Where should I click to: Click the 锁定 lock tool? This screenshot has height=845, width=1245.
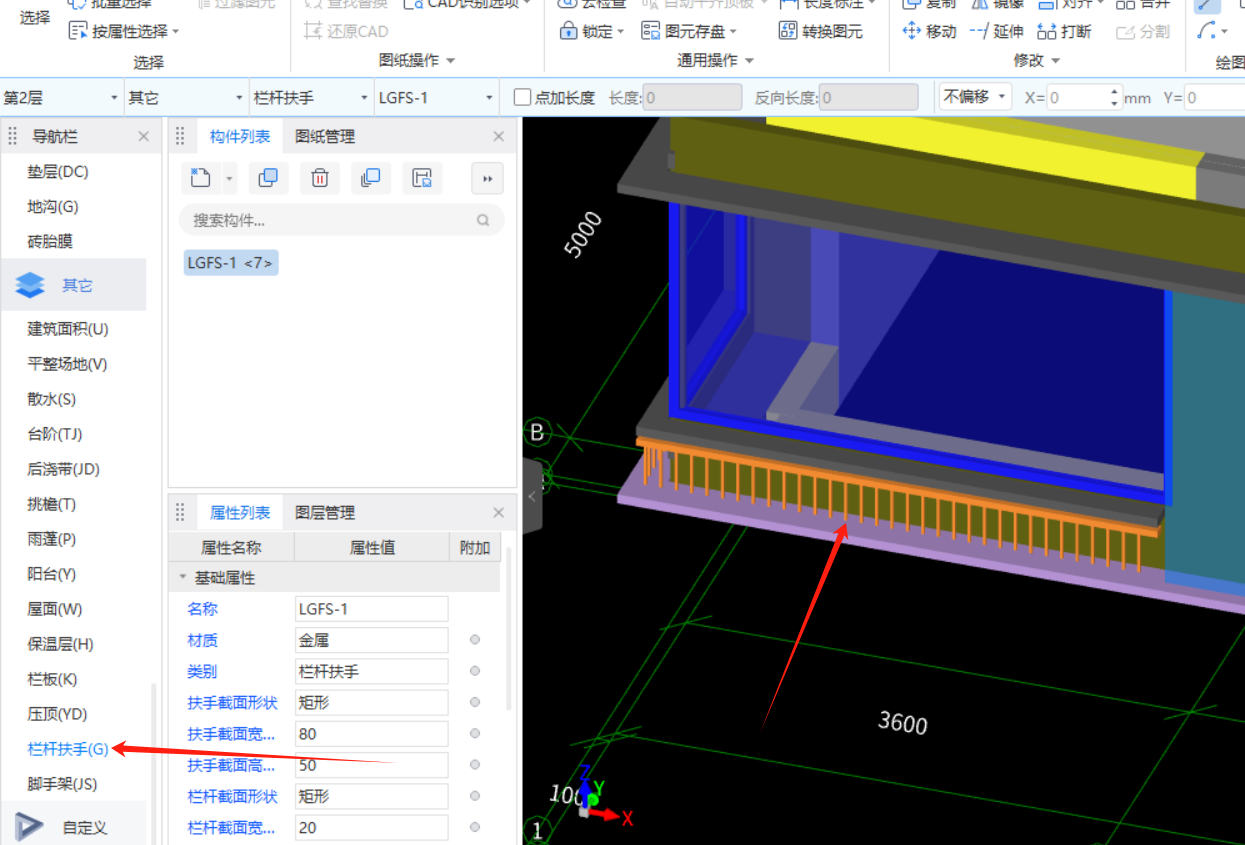coord(586,31)
